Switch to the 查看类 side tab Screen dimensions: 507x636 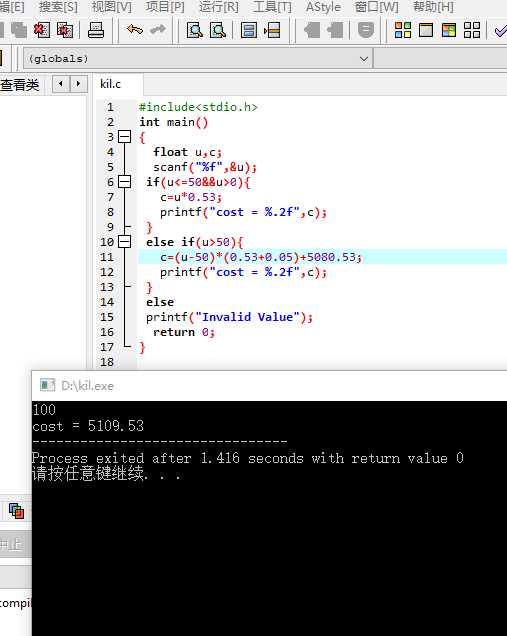click(19, 85)
